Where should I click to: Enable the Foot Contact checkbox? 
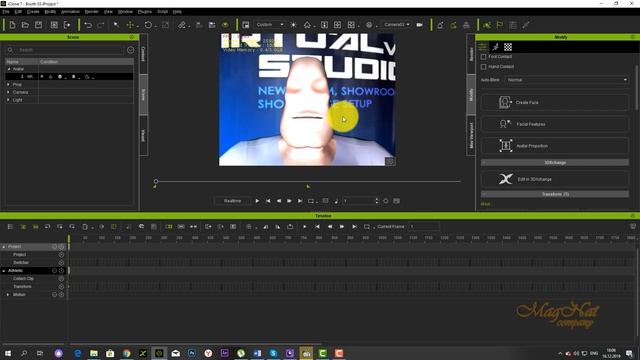click(x=484, y=57)
